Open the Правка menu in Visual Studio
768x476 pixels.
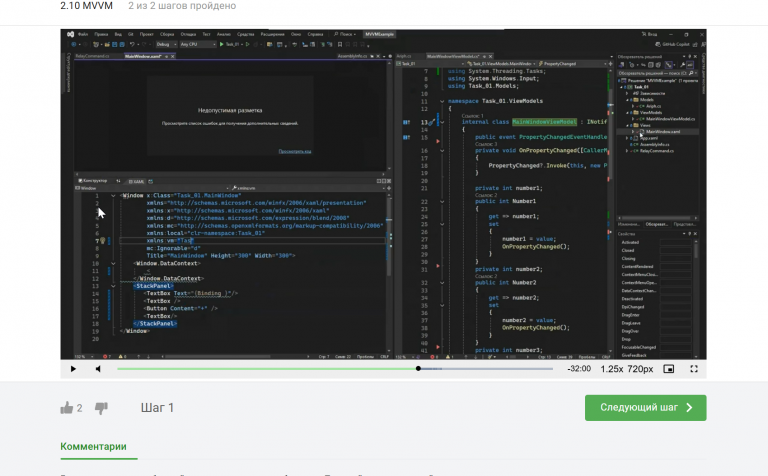coord(101,34)
